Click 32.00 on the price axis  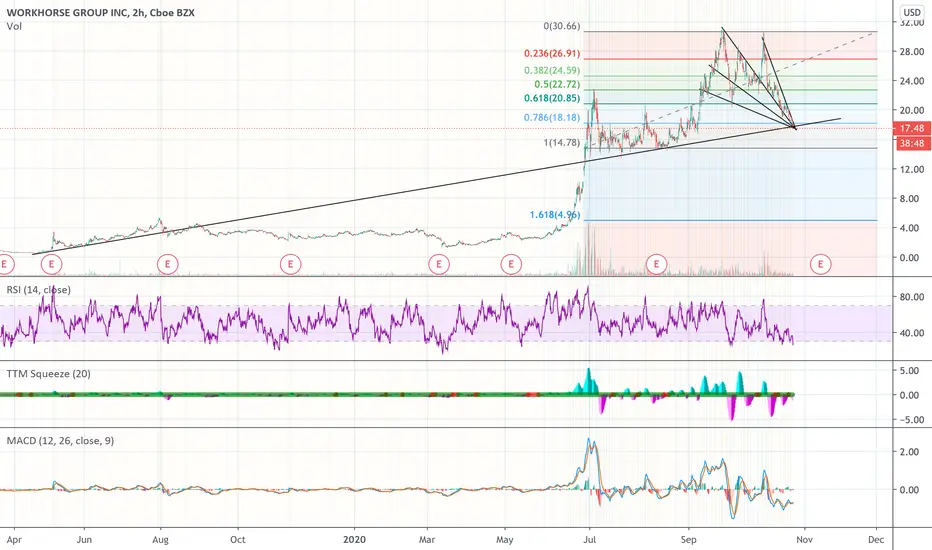tap(912, 23)
